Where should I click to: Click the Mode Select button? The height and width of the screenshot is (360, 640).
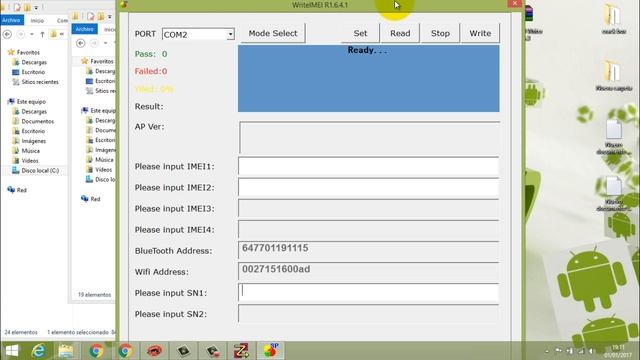click(273, 33)
